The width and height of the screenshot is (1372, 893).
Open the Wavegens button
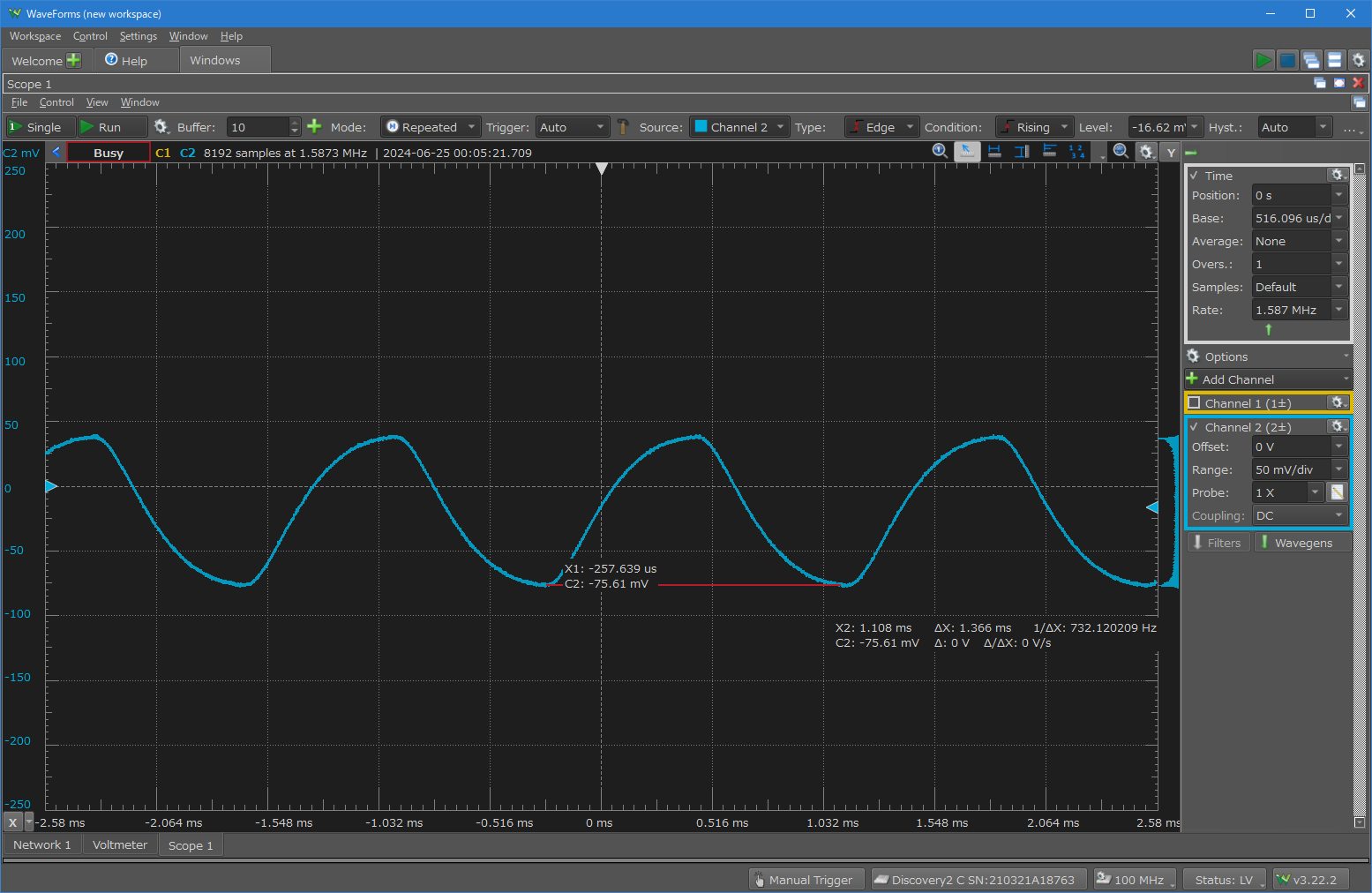[1301, 542]
